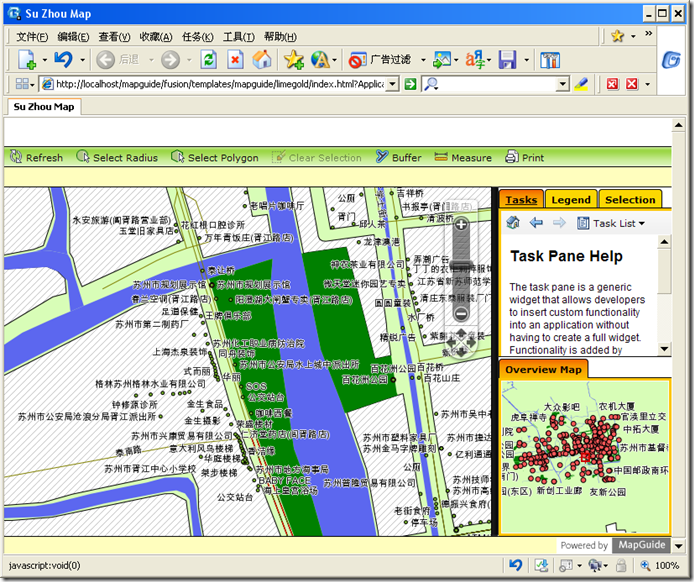Open the save icon dropdown arrow

(x=526, y=60)
